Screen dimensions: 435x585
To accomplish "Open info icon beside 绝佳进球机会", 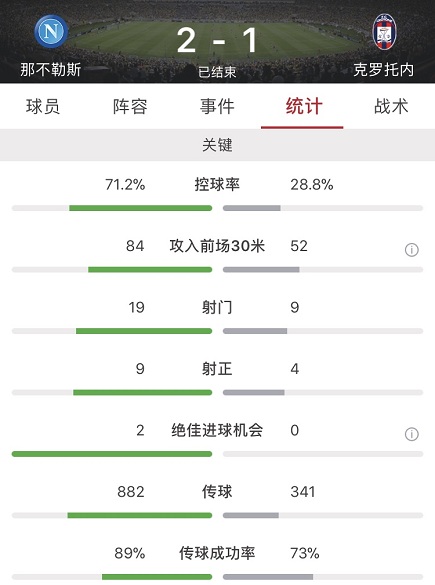I will (x=411, y=434).
